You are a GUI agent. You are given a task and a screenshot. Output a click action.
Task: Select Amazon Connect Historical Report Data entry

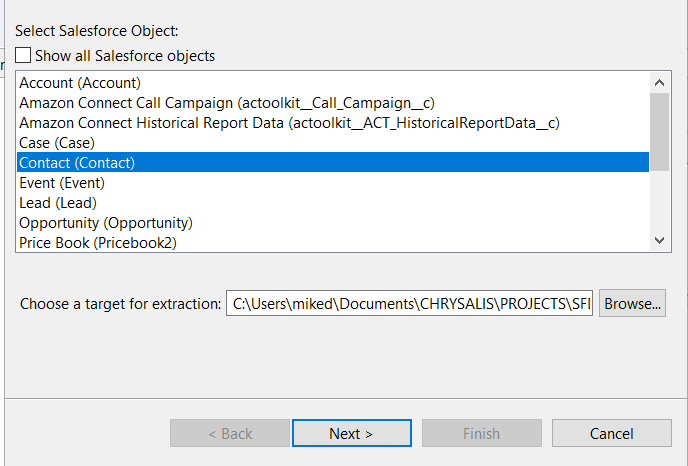point(333,123)
